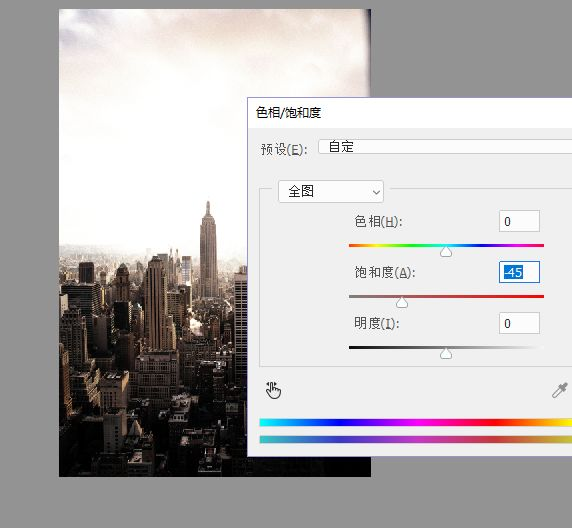Focus the 色相 hue value field
572x528 pixels.
519,221
